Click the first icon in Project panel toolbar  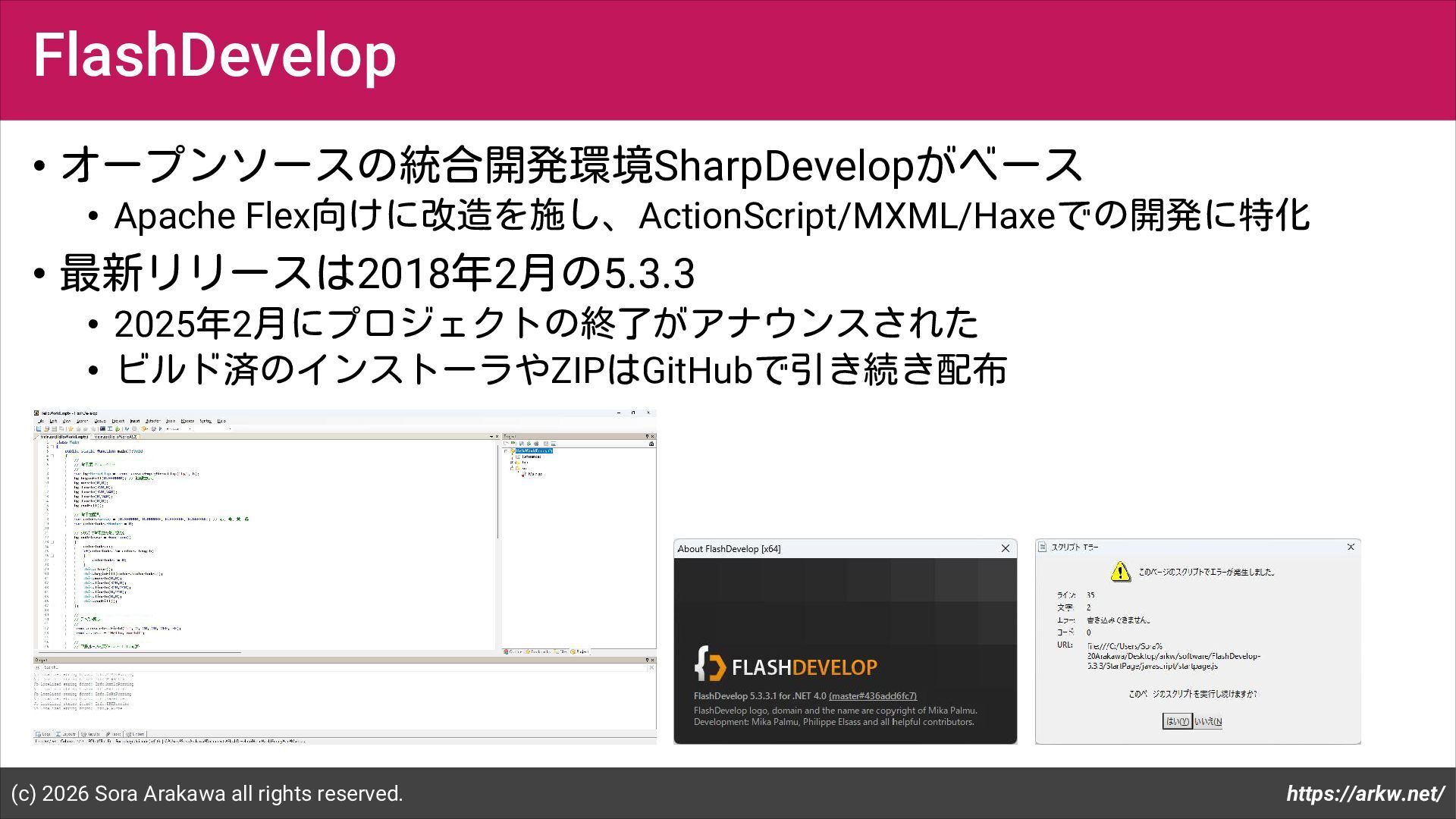pos(506,444)
